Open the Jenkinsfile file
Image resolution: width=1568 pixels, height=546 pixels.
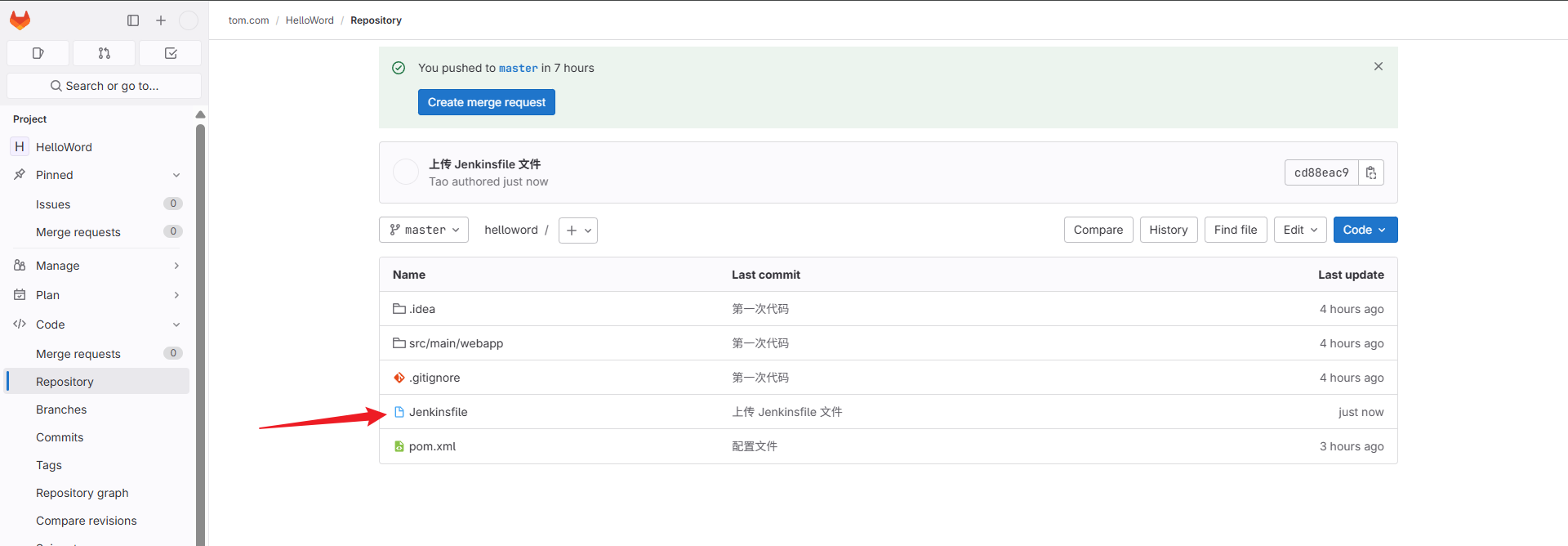point(439,412)
